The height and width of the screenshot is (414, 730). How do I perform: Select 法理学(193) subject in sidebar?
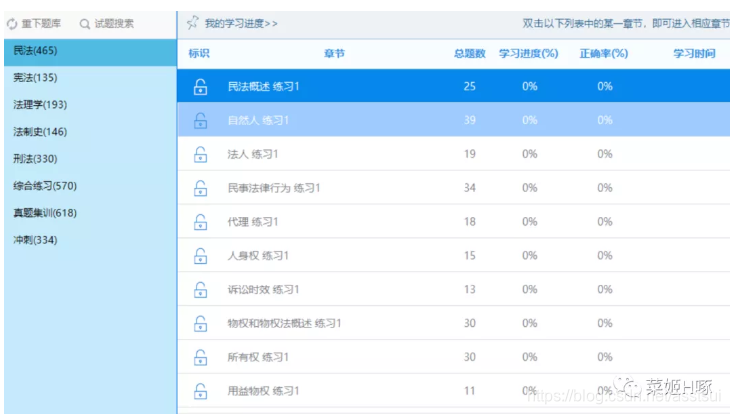click(90, 105)
